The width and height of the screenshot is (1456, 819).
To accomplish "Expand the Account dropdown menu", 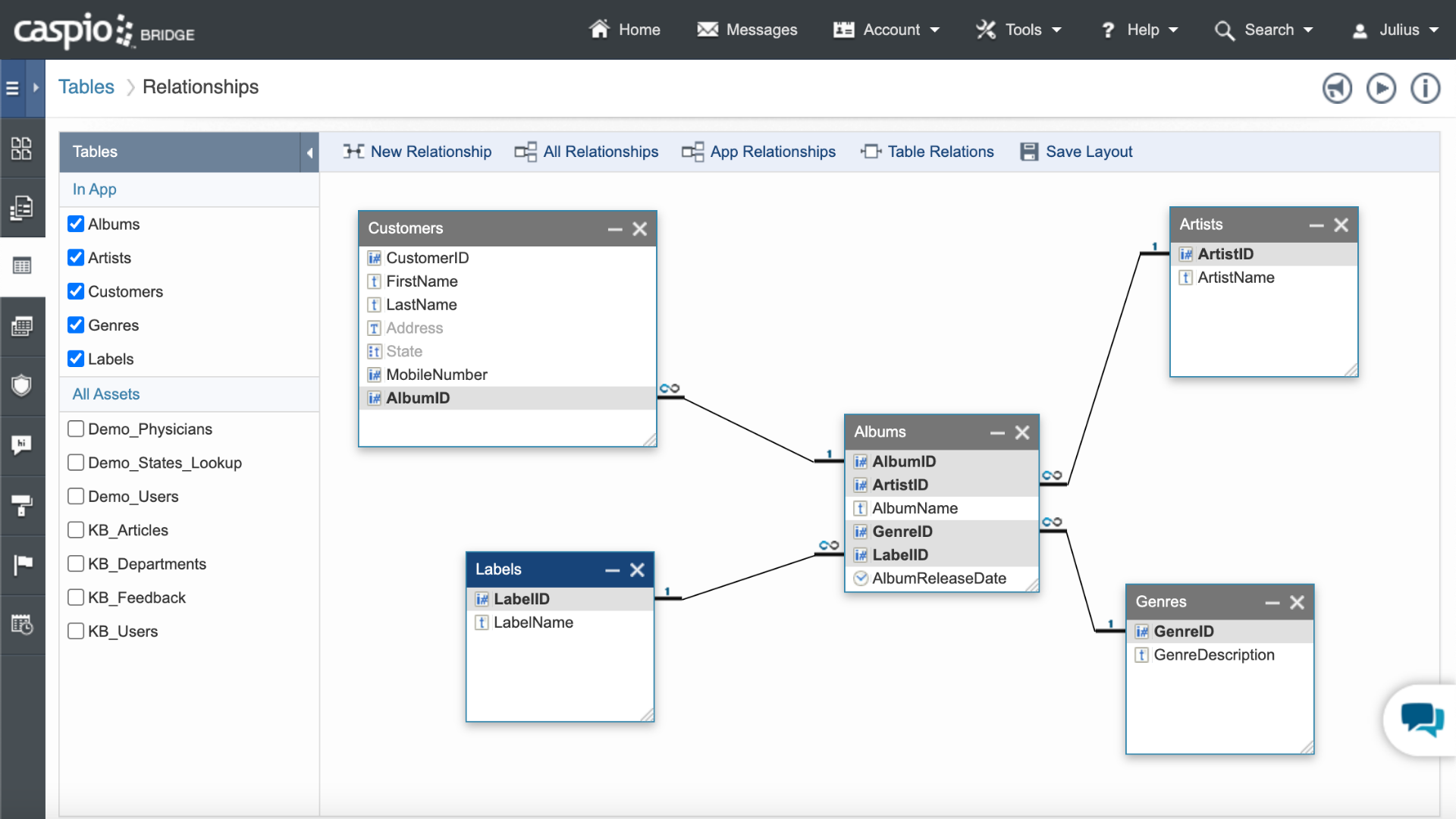I will 886,30.
